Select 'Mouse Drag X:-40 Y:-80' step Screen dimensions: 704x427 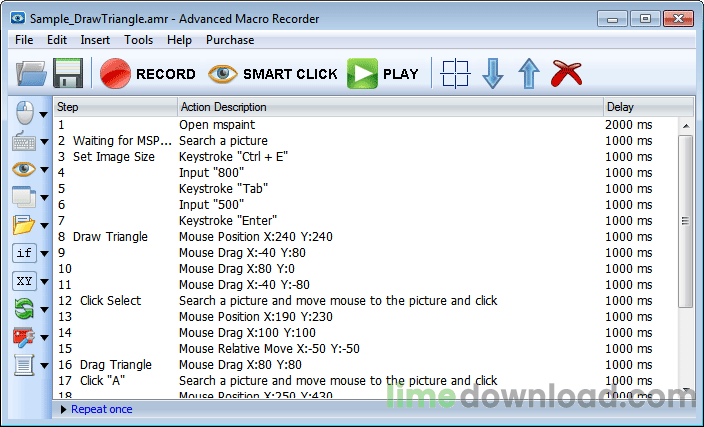click(365, 285)
